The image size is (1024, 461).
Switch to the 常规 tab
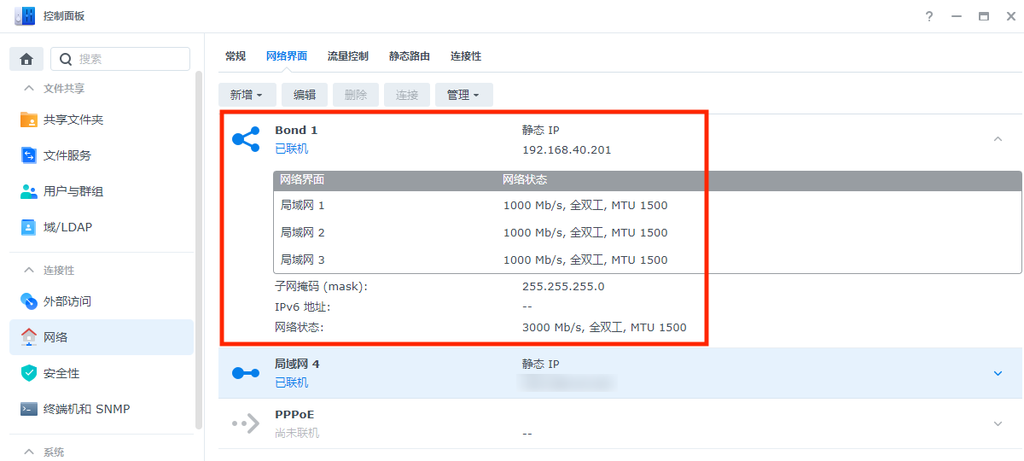pos(235,56)
